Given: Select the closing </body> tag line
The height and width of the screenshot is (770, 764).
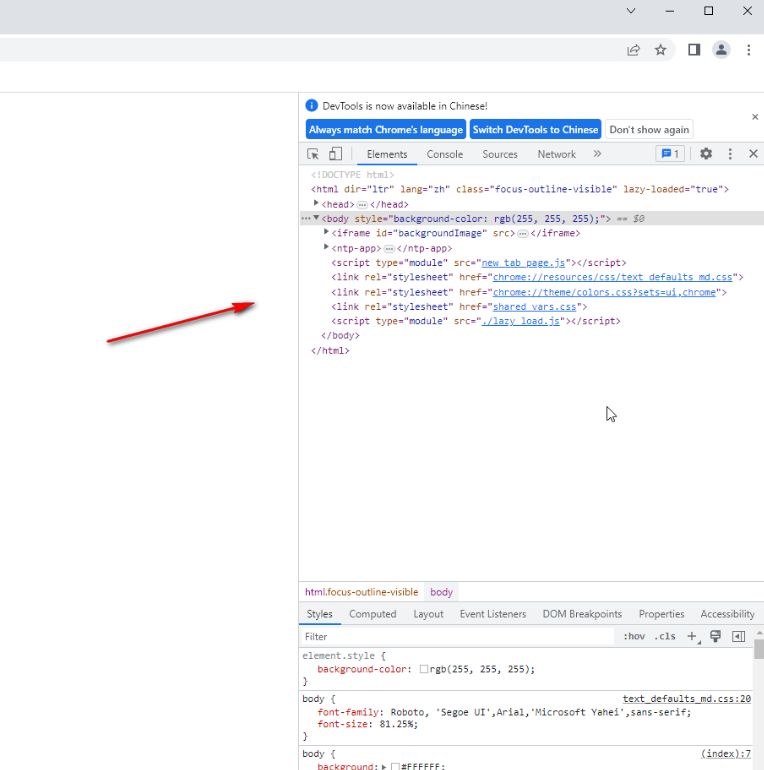Looking at the screenshot, I should pyautogui.click(x=340, y=335).
